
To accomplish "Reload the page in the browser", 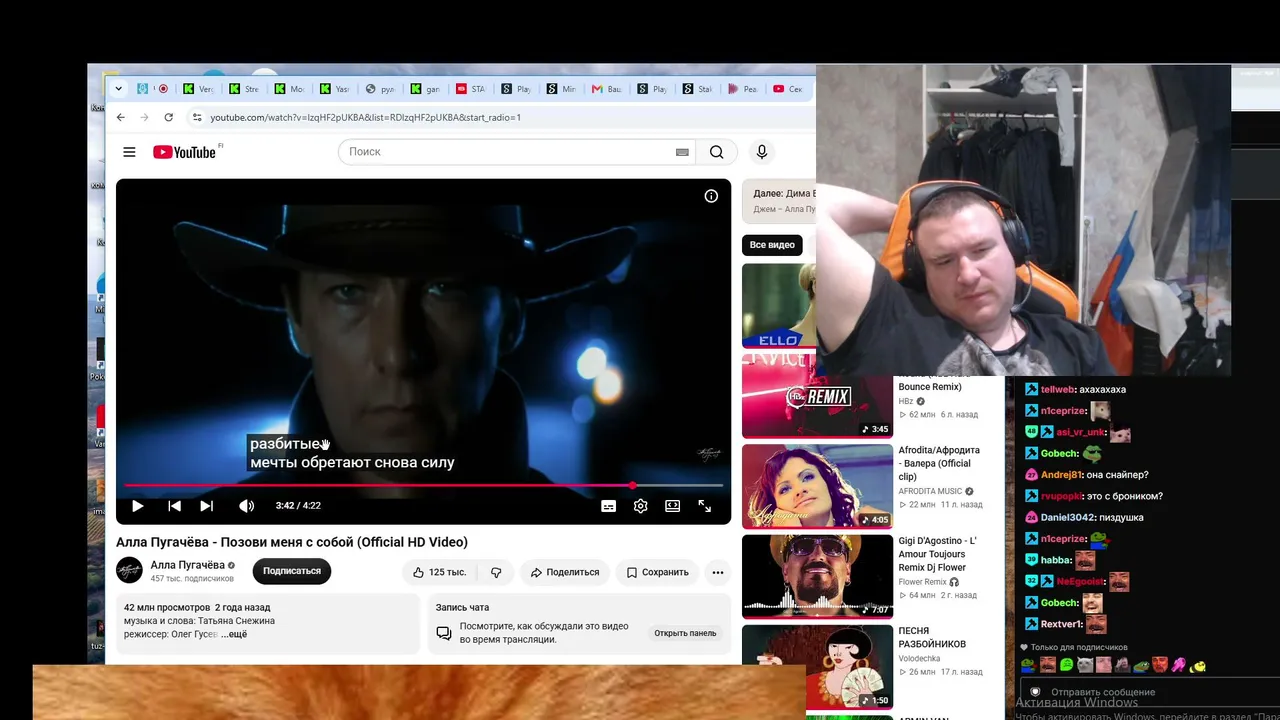I will coord(169,117).
